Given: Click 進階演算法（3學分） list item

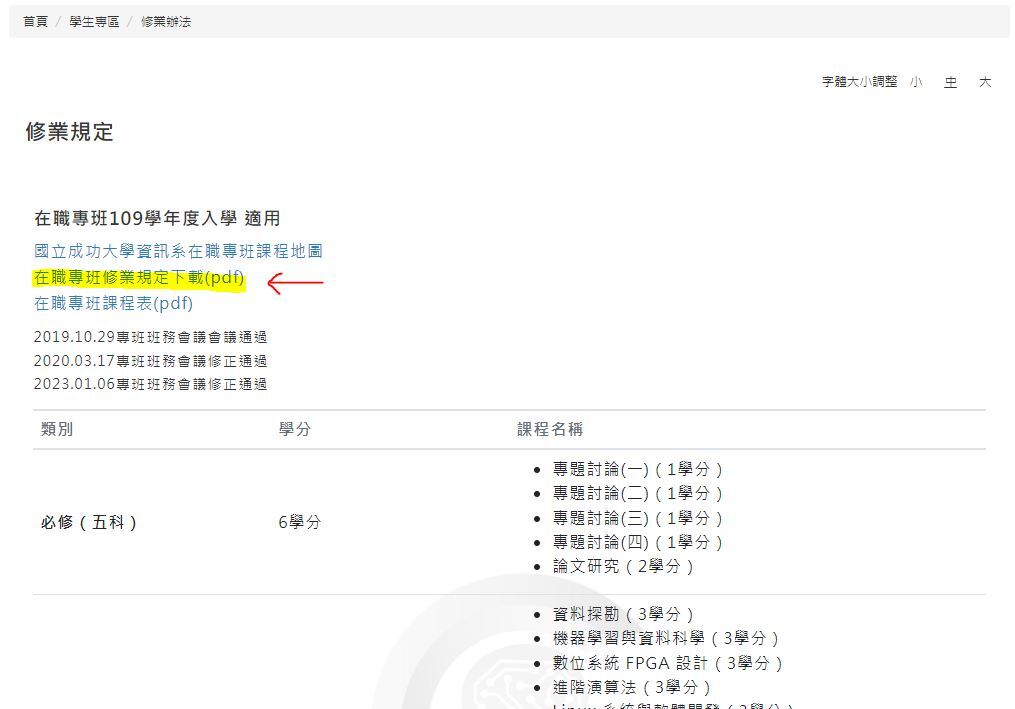Looking at the screenshot, I should click(x=632, y=687).
